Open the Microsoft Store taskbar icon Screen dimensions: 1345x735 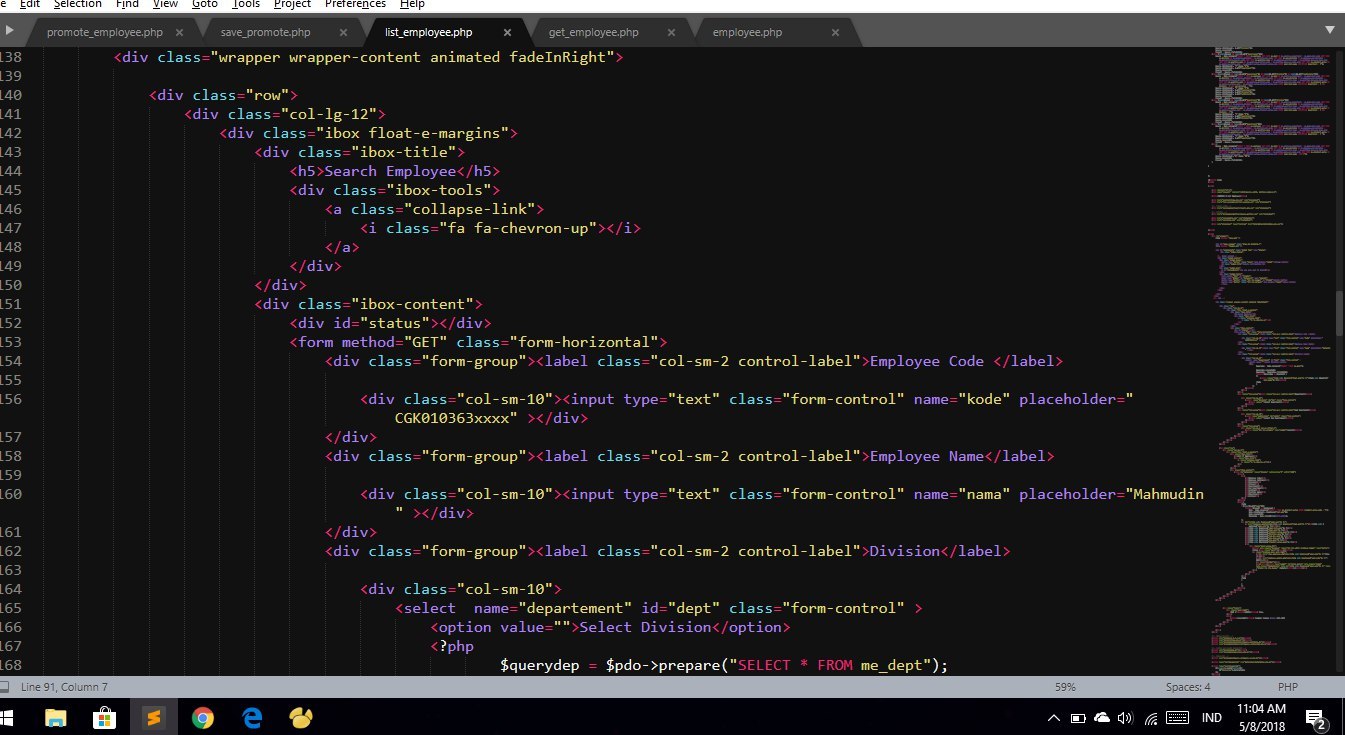pos(104,717)
